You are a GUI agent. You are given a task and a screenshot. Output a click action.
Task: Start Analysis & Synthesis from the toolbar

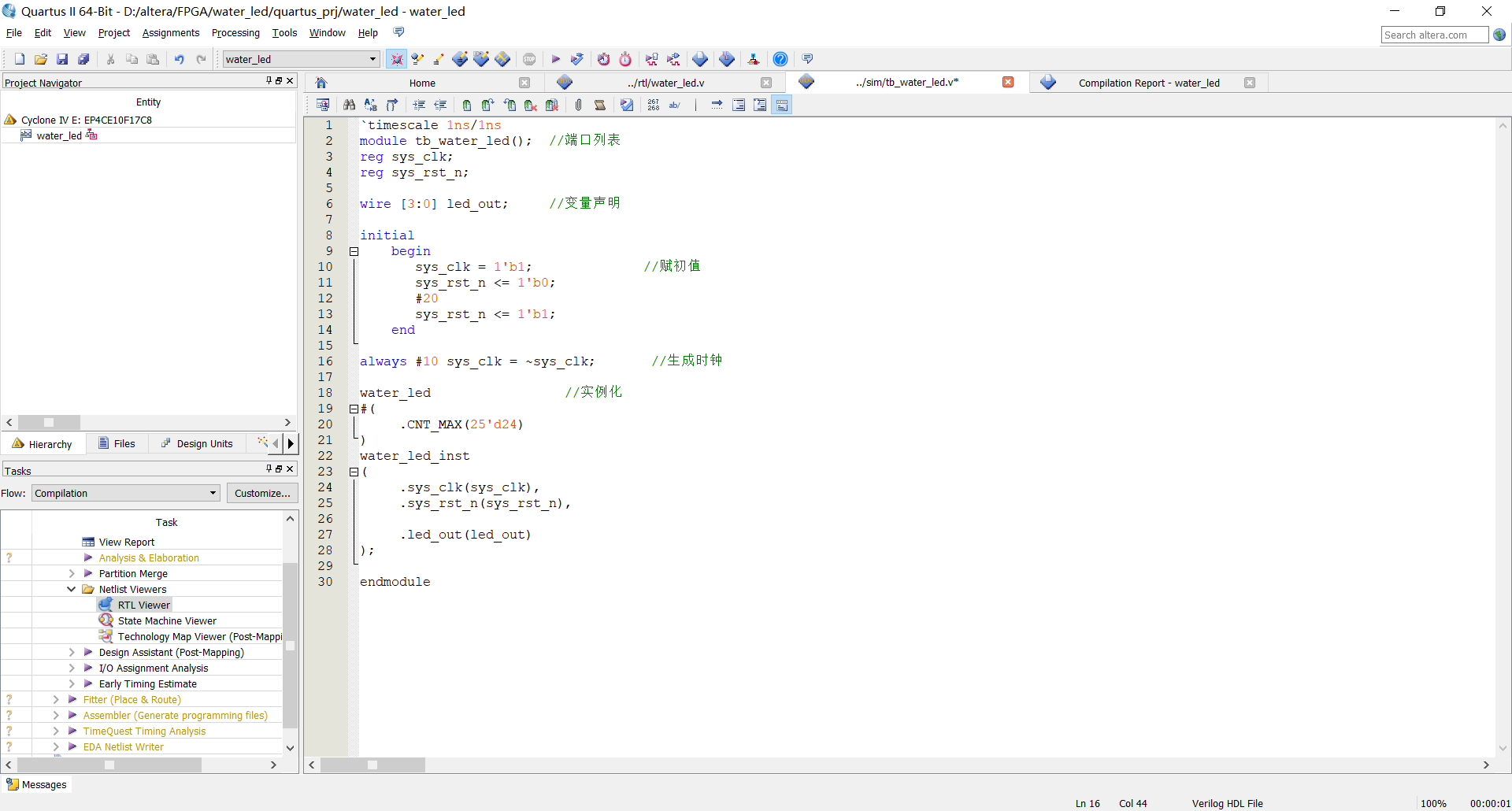[x=577, y=59]
